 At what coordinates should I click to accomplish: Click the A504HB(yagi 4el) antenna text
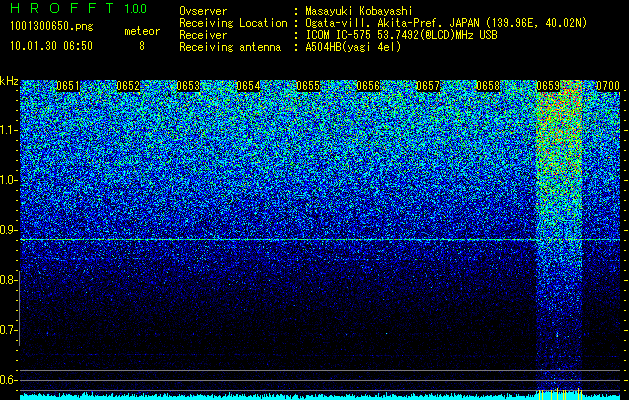pos(353,47)
